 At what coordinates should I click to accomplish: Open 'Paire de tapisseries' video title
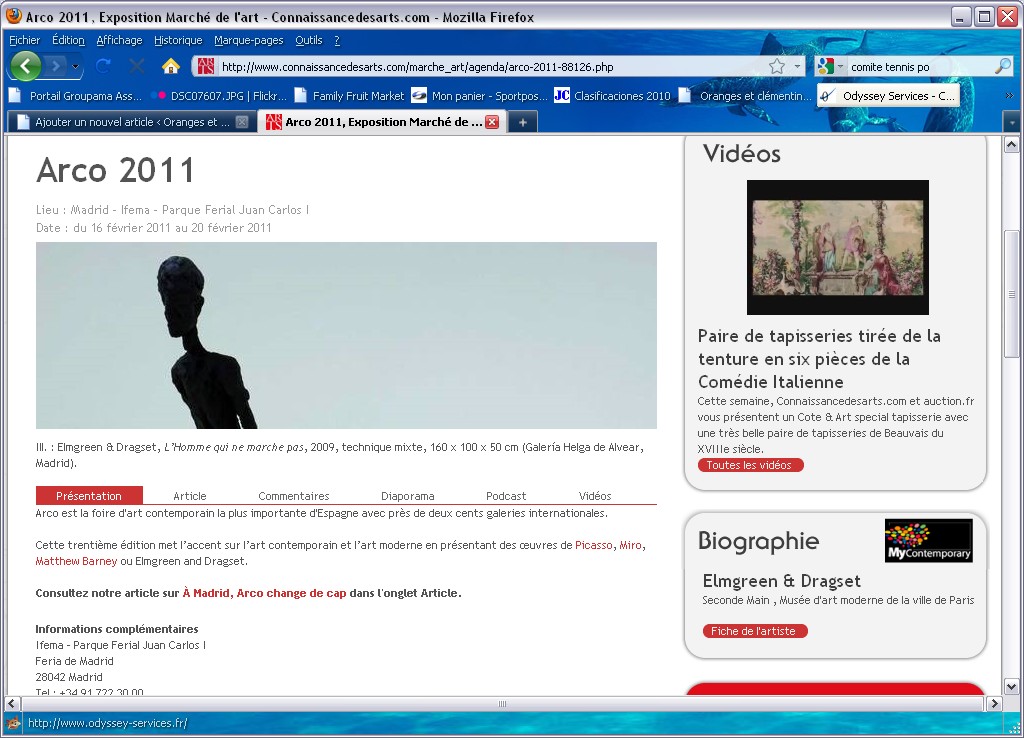tap(819, 359)
